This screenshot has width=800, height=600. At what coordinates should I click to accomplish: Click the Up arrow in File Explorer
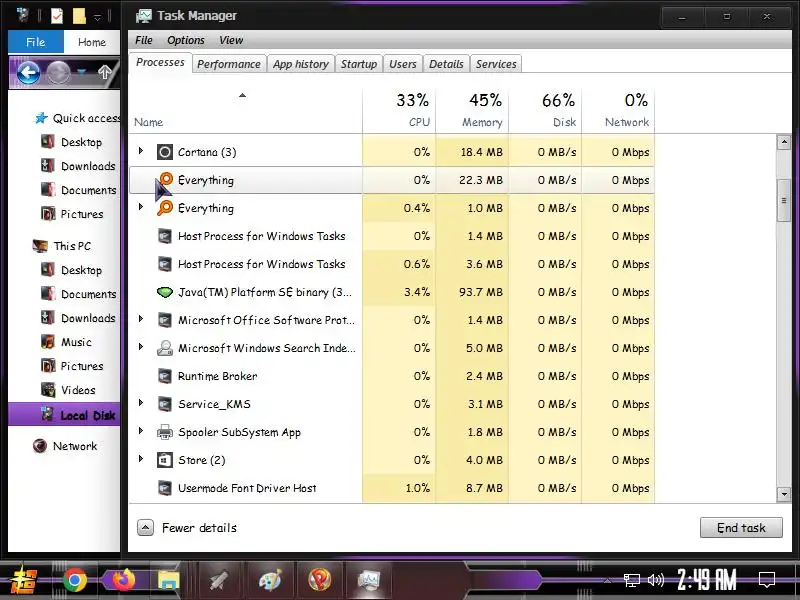(104, 72)
